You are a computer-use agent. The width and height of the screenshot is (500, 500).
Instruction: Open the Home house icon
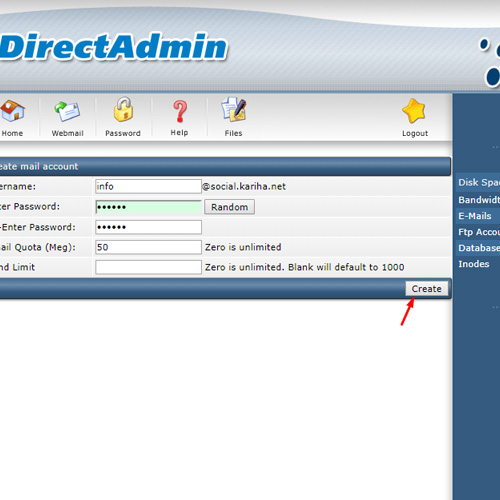pyautogui.click(x=12, y=111)
